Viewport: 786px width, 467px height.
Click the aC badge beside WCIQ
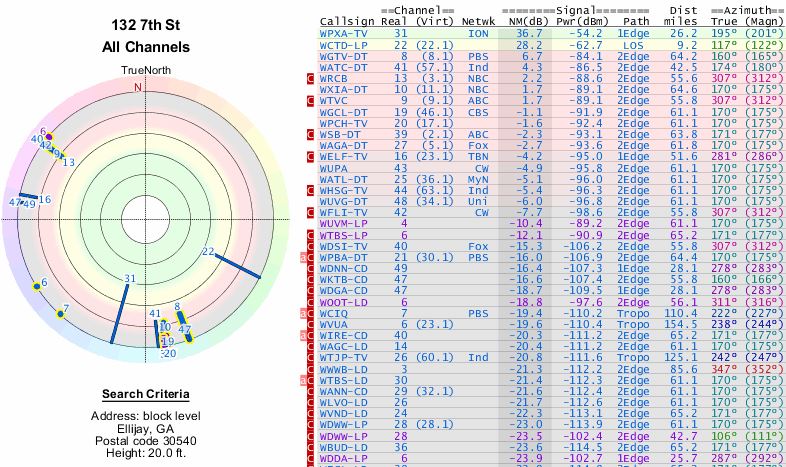coord(309,313)
